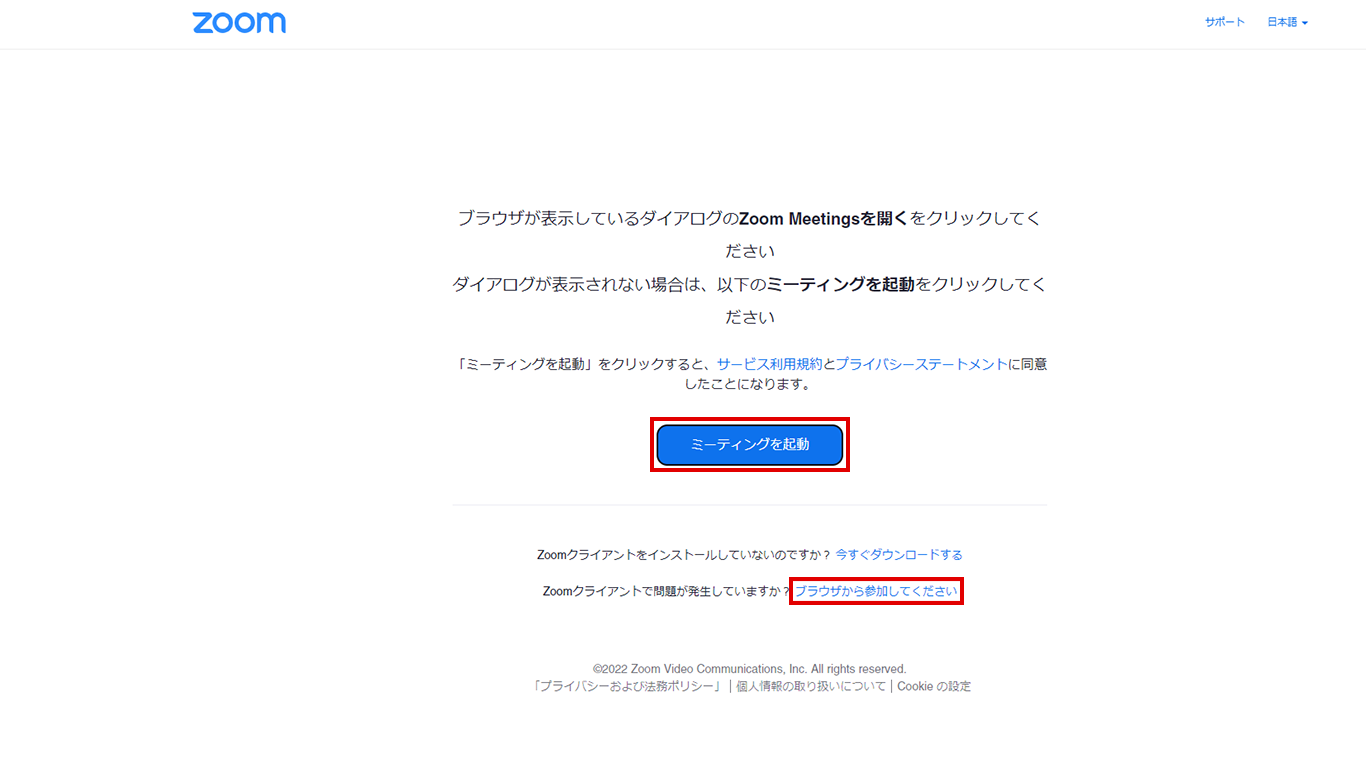Click the horizontal divider below the launch button

(x=749, y=505)
